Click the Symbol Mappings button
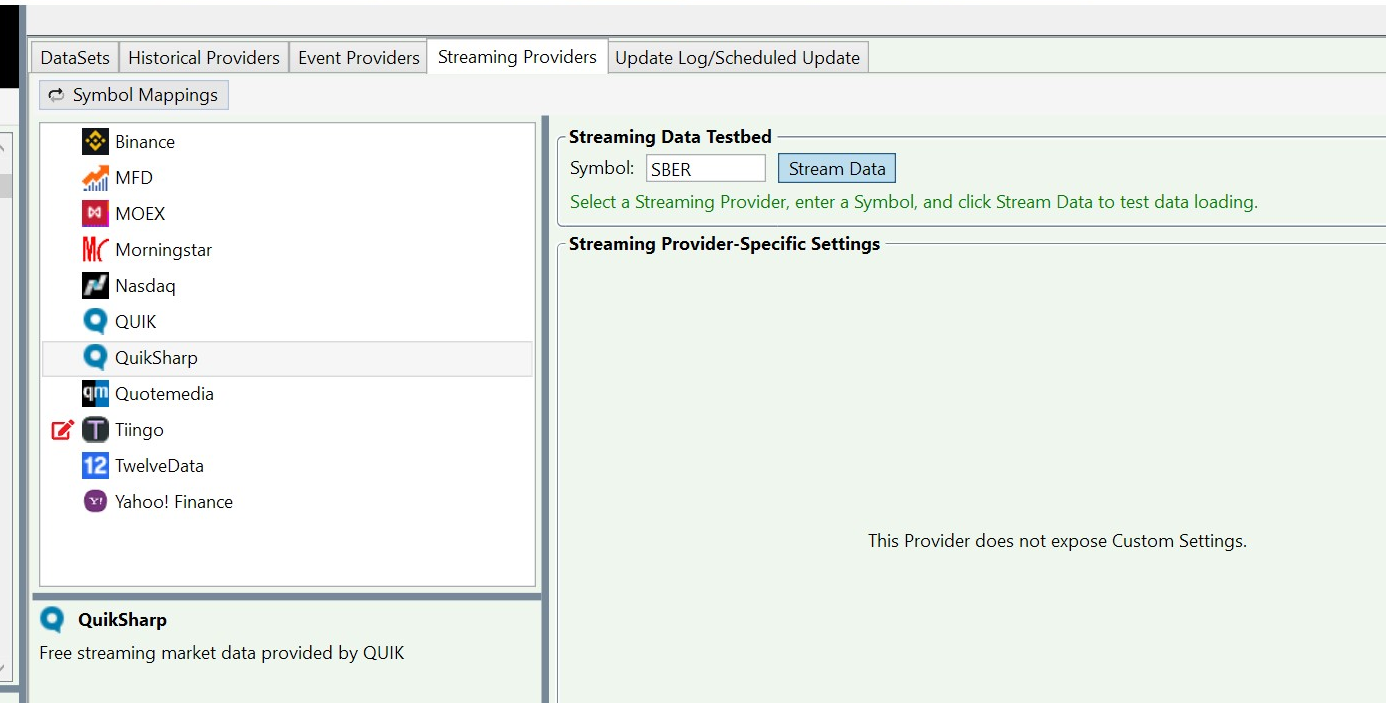This screenshot has height=703, width=1386. [134, 95]
